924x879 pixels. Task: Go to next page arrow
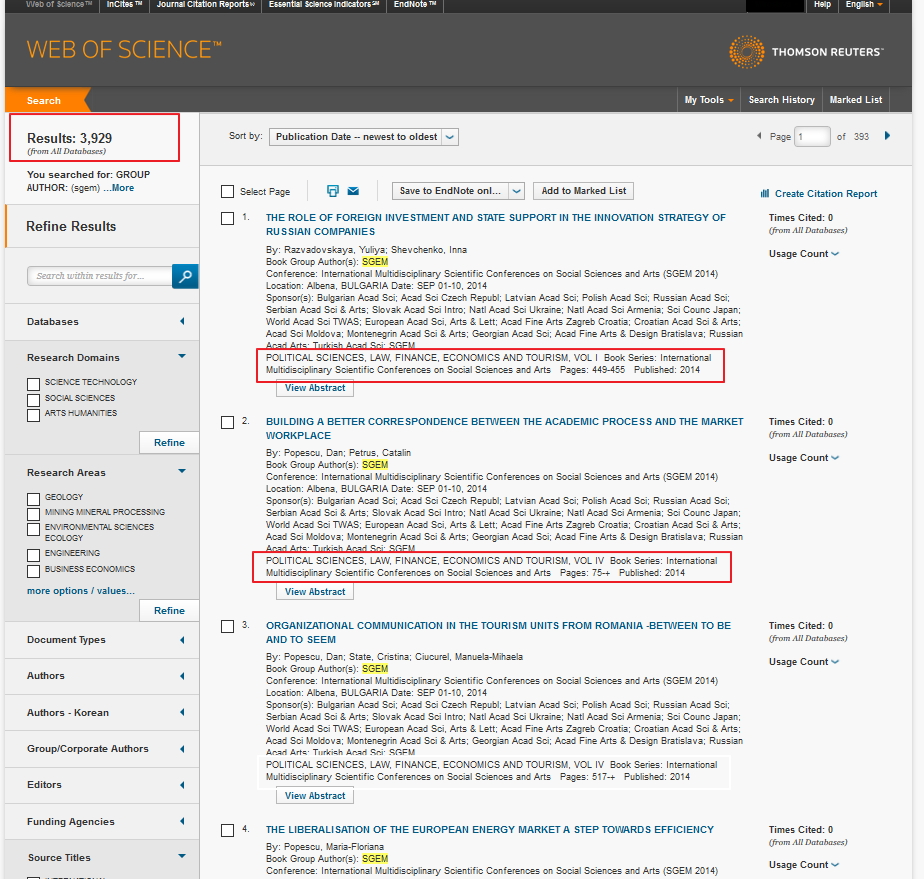tap(887, 136)
